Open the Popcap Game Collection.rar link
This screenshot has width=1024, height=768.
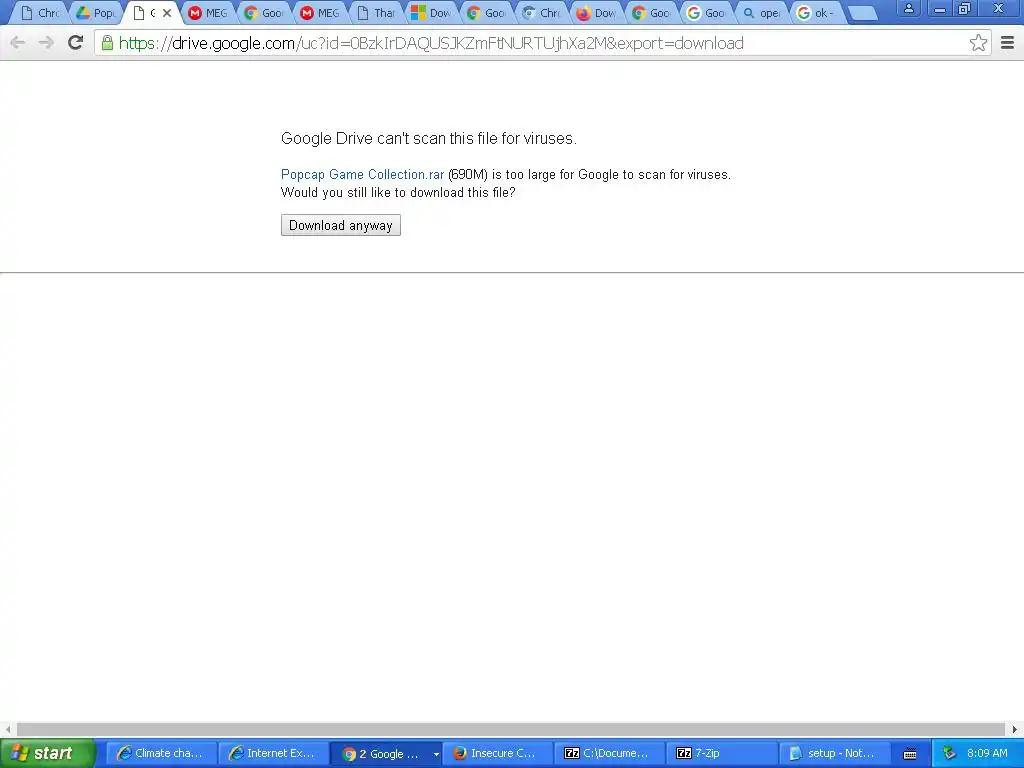coord(362,174)
